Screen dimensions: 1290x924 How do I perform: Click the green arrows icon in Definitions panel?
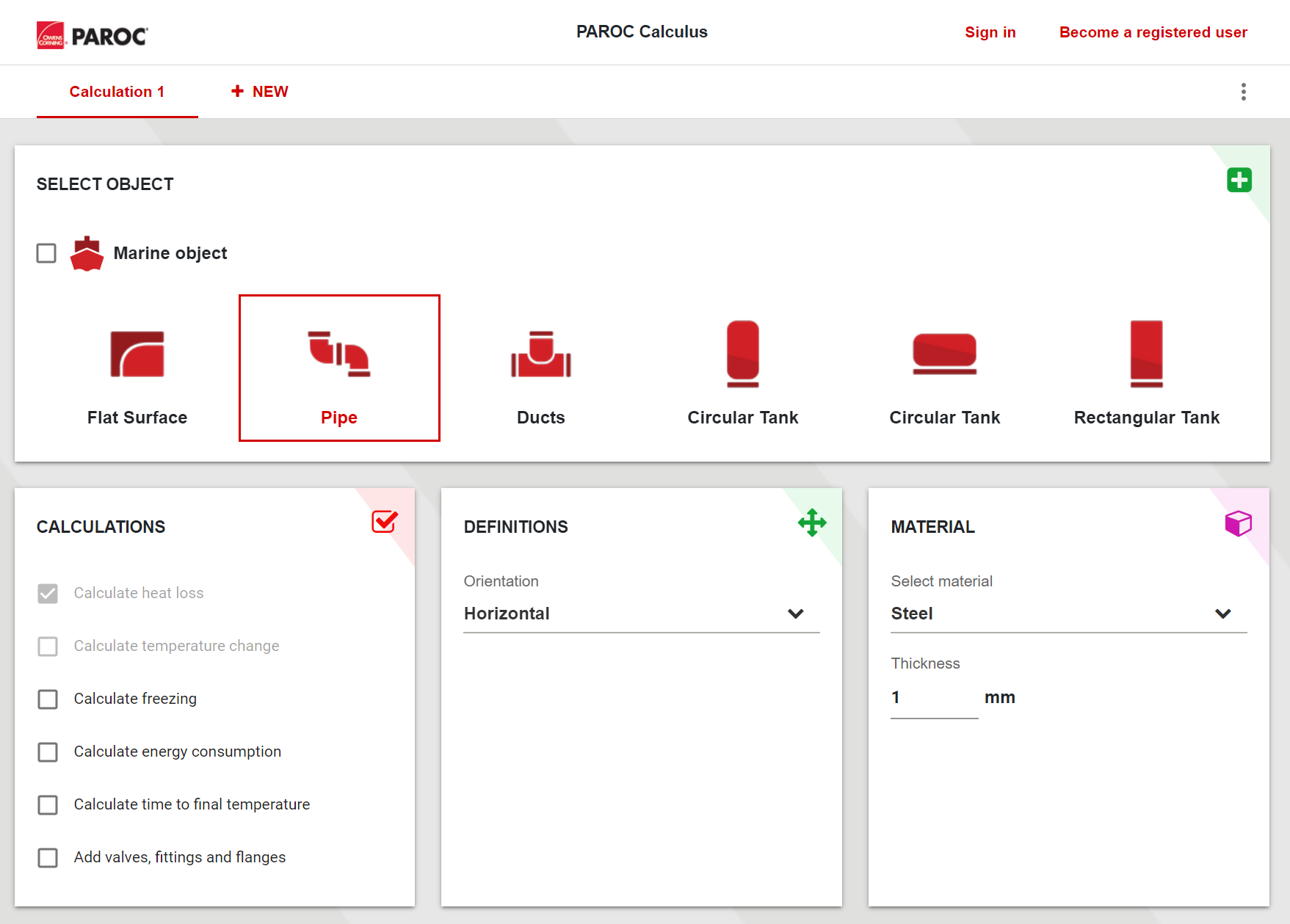(812, 523)
